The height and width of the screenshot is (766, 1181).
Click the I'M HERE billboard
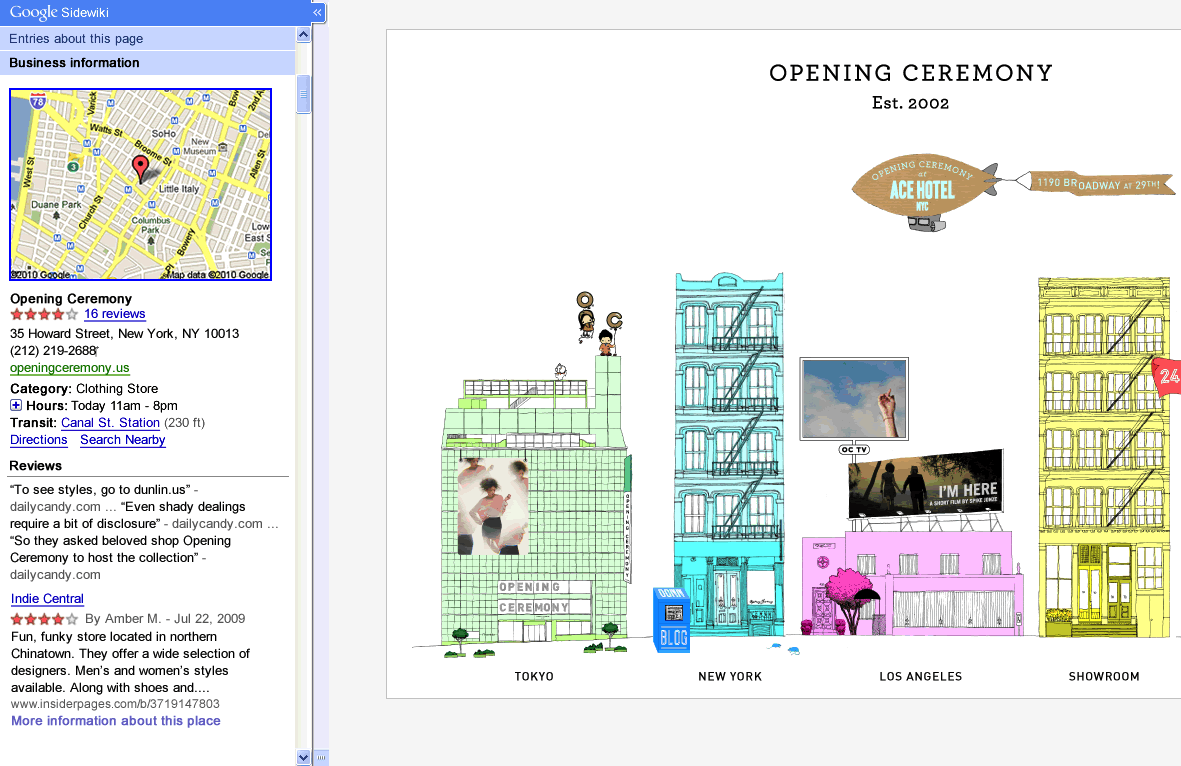click(926, 484)
